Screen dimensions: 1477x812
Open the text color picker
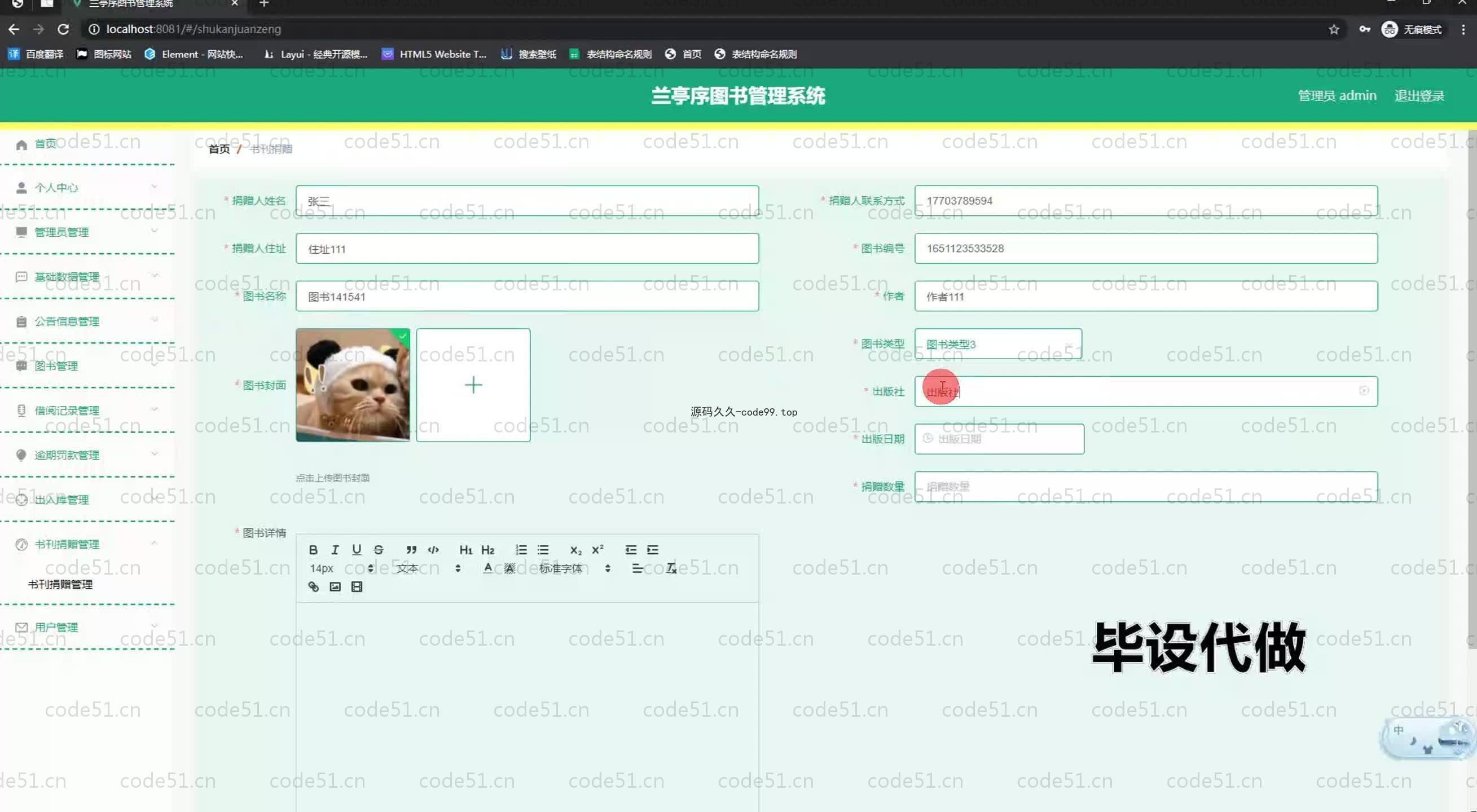(x=487, y=568)
